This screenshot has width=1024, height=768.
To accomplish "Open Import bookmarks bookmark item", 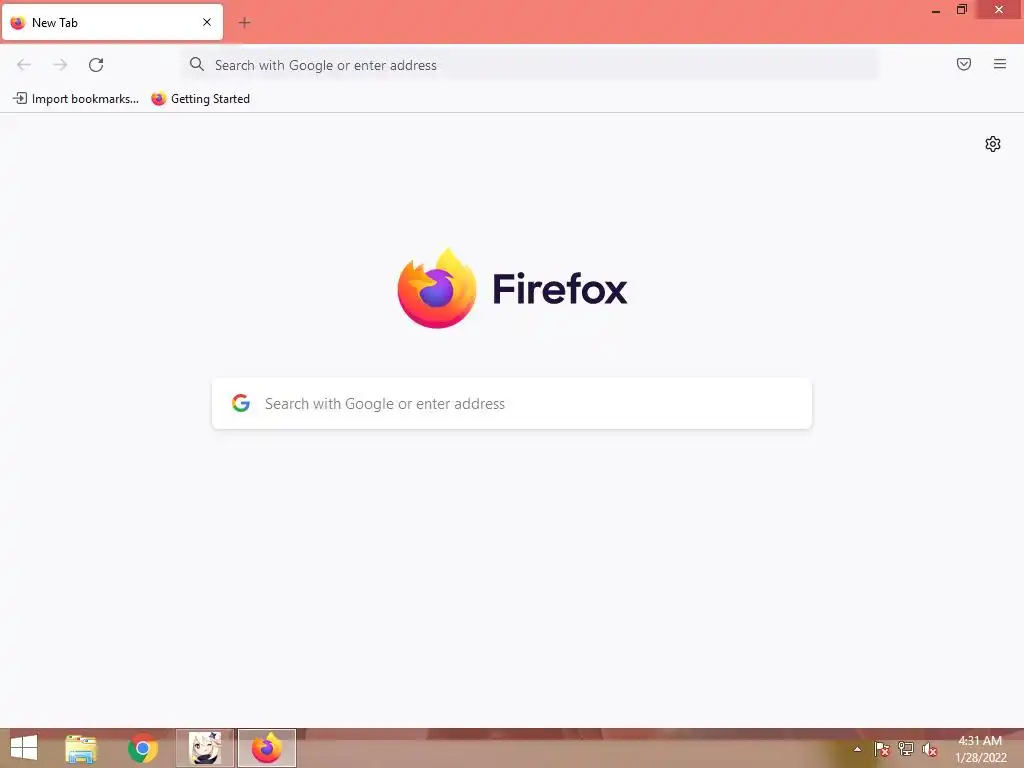I will pos(76,99).
